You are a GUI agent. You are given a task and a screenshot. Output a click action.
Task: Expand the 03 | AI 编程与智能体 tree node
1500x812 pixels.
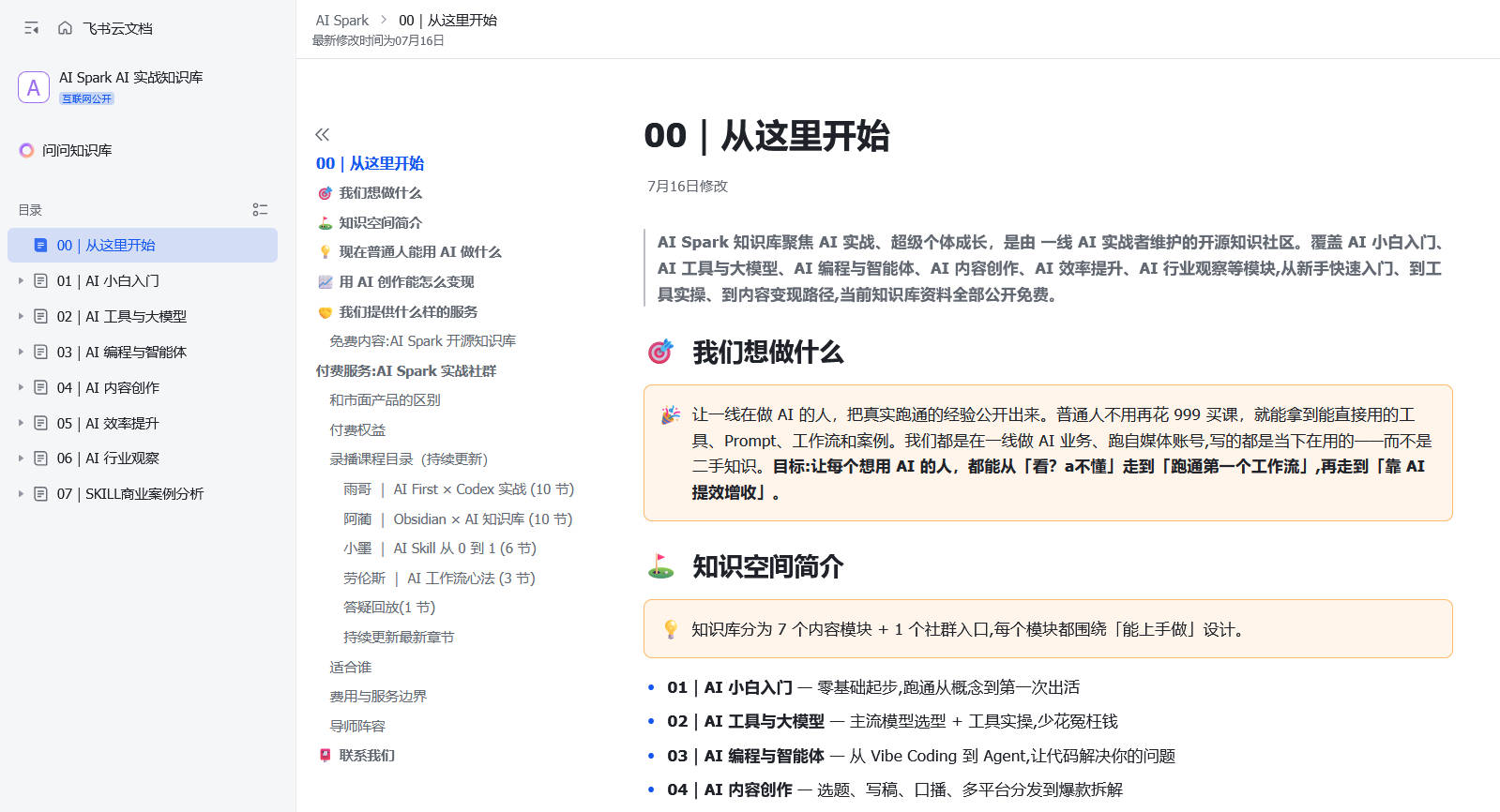click(21, 352)
